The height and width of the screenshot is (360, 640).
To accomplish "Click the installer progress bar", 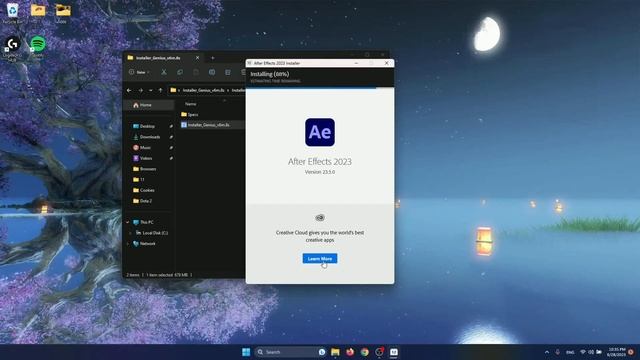I will click(x=320, y=87).
